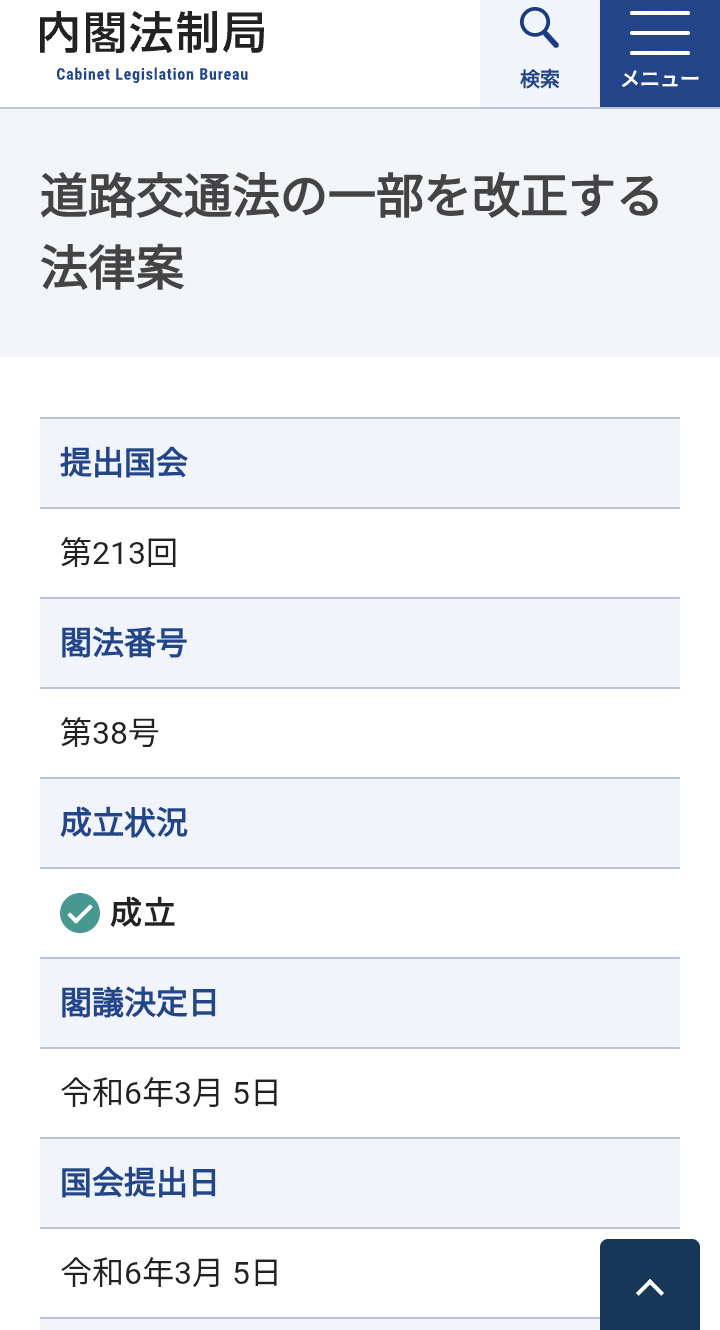
Task: Select the 成立状況 header row
Action: [x=360, y=823]
